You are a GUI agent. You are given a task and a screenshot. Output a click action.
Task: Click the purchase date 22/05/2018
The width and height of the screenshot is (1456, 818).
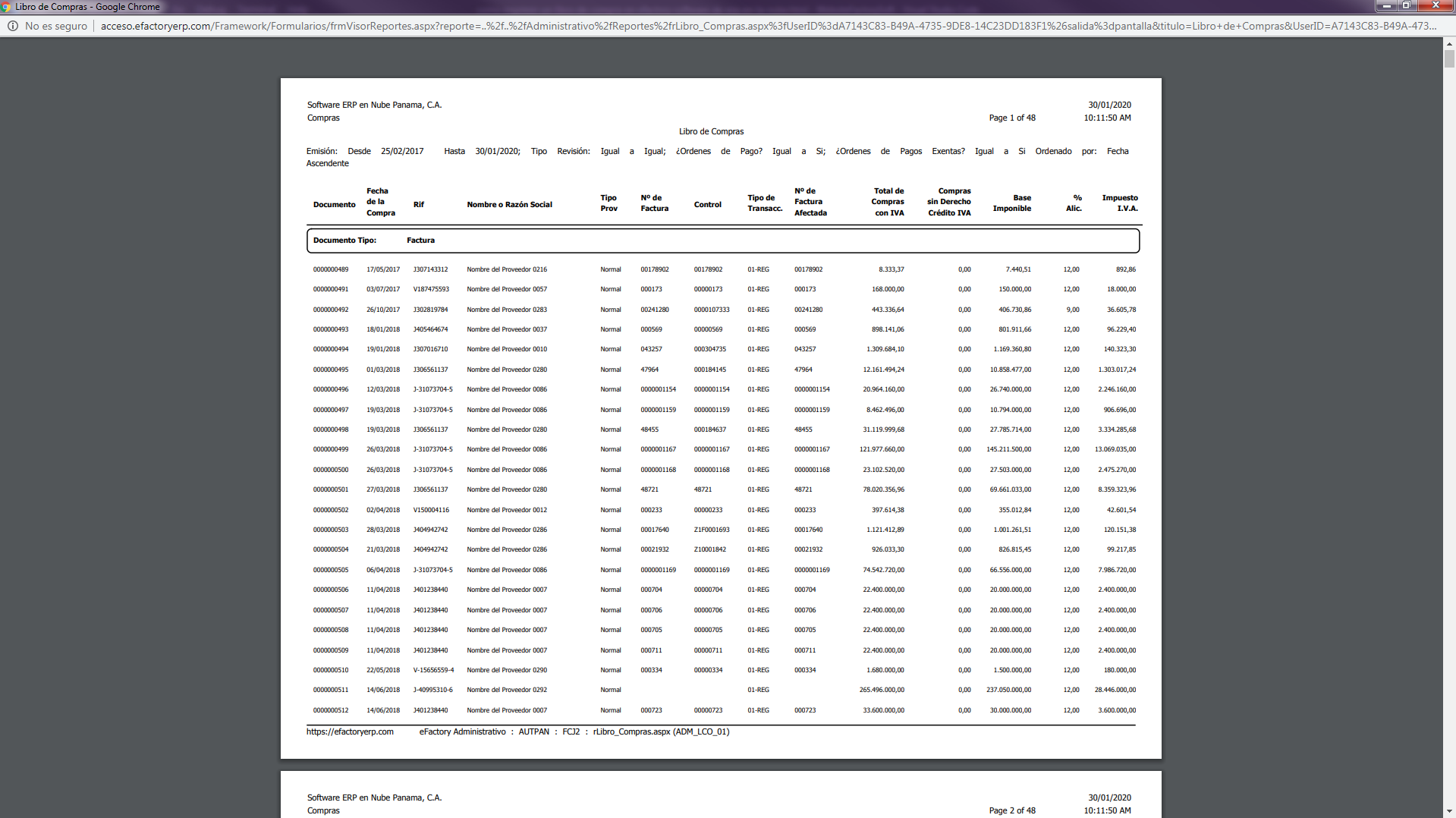(x=383, y=670)
